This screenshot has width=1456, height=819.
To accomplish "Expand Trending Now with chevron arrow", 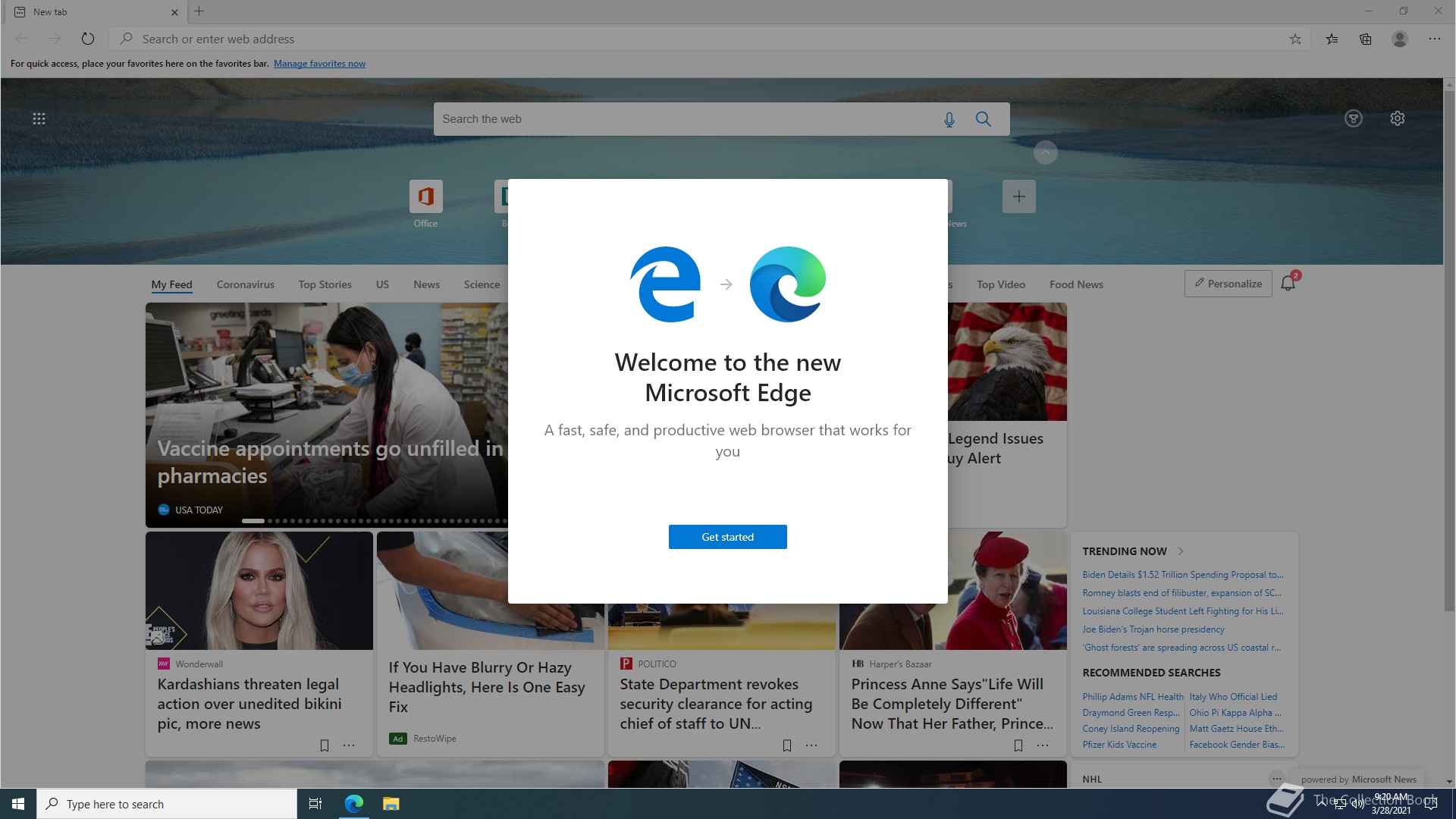I will click(x=1181, y=551).
